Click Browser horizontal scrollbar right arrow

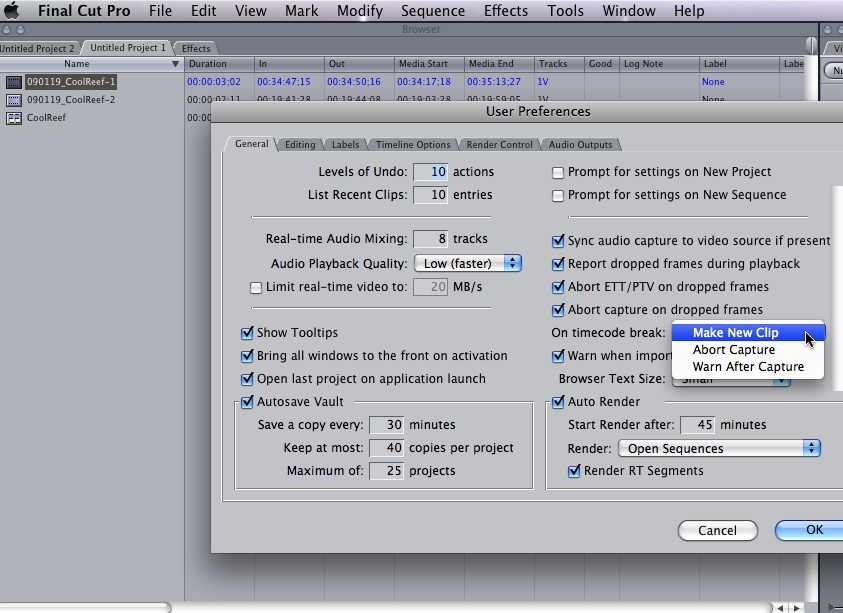pos(797,608)
